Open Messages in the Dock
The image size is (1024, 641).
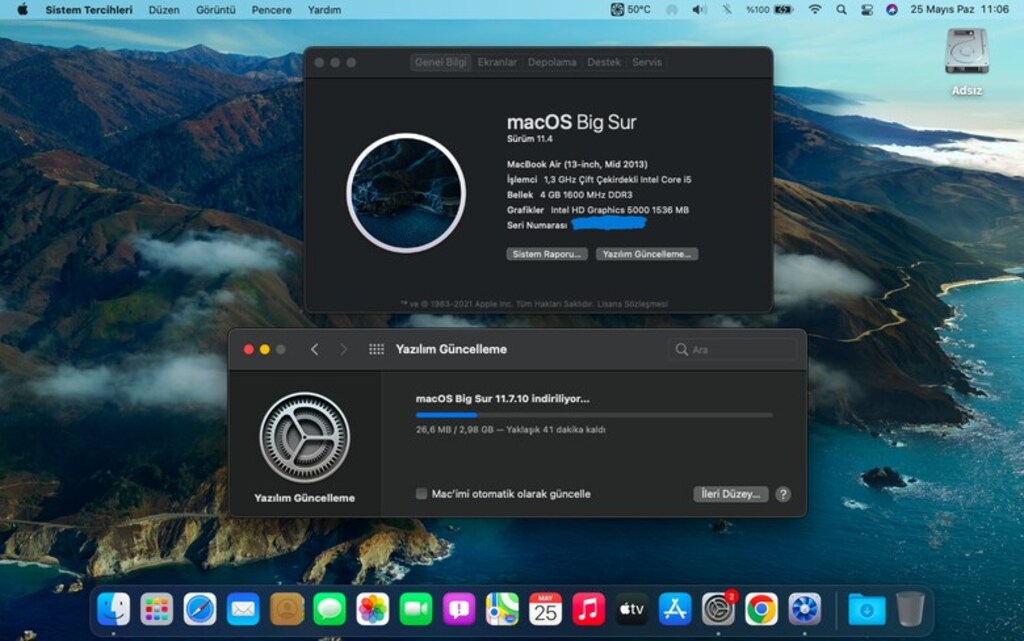click(x=330, y=610)
